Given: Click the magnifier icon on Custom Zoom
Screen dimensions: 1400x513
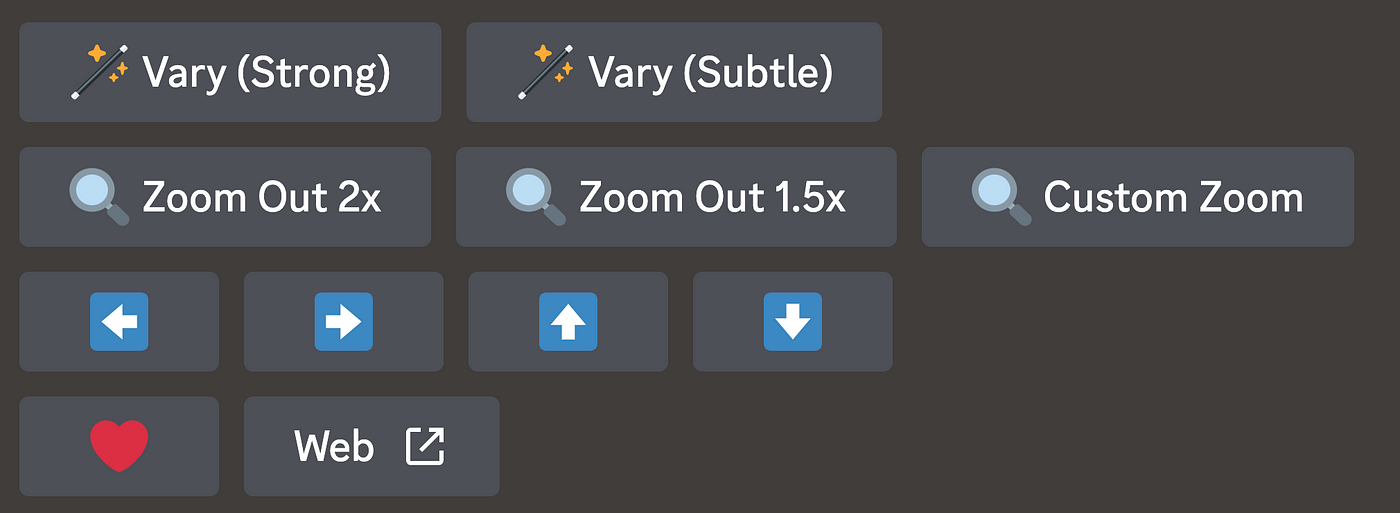Looking at the screenshot, I should [x=1002, y=197].
